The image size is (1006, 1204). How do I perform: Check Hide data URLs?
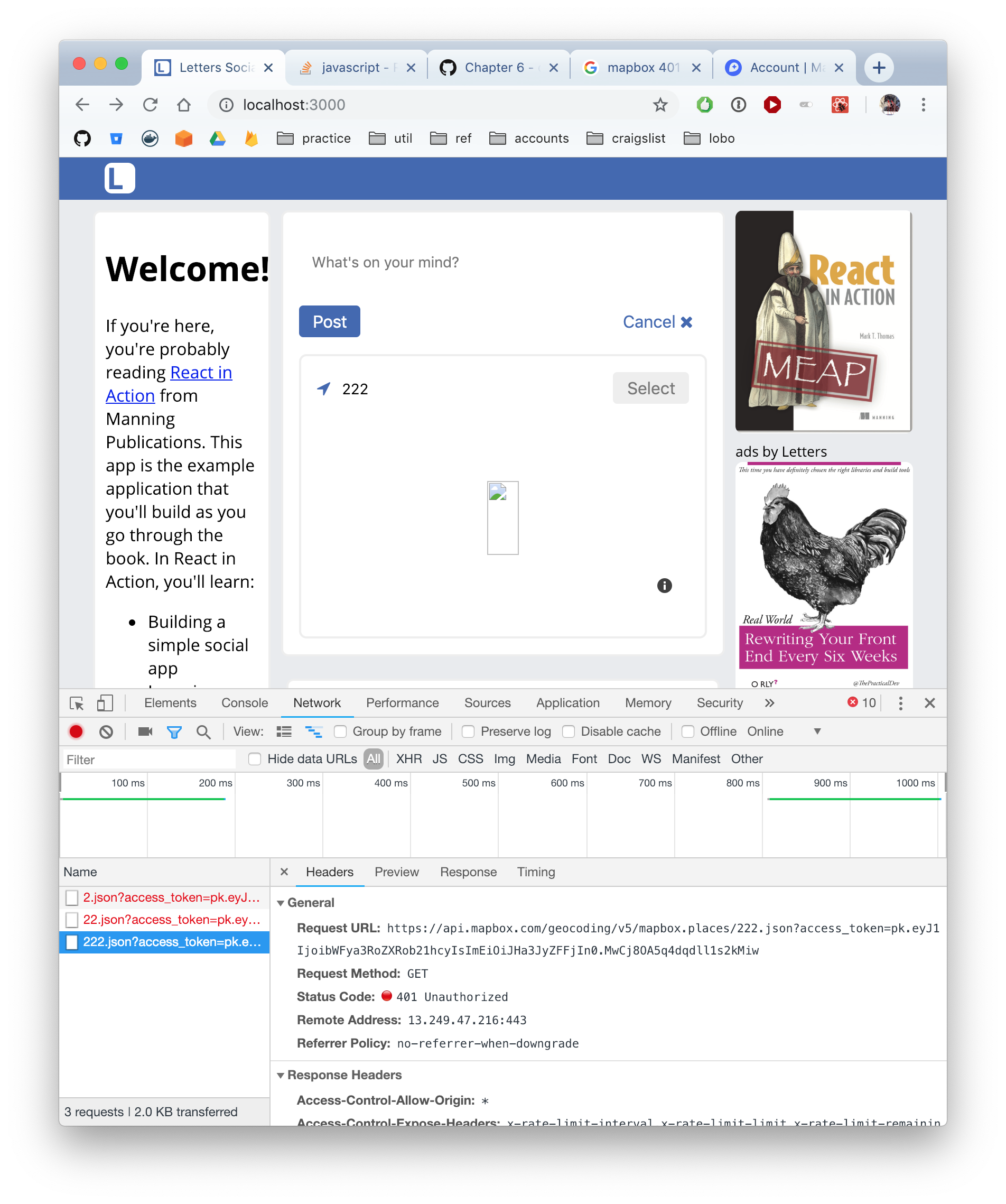pyautogui.click(x=255, y=759)
